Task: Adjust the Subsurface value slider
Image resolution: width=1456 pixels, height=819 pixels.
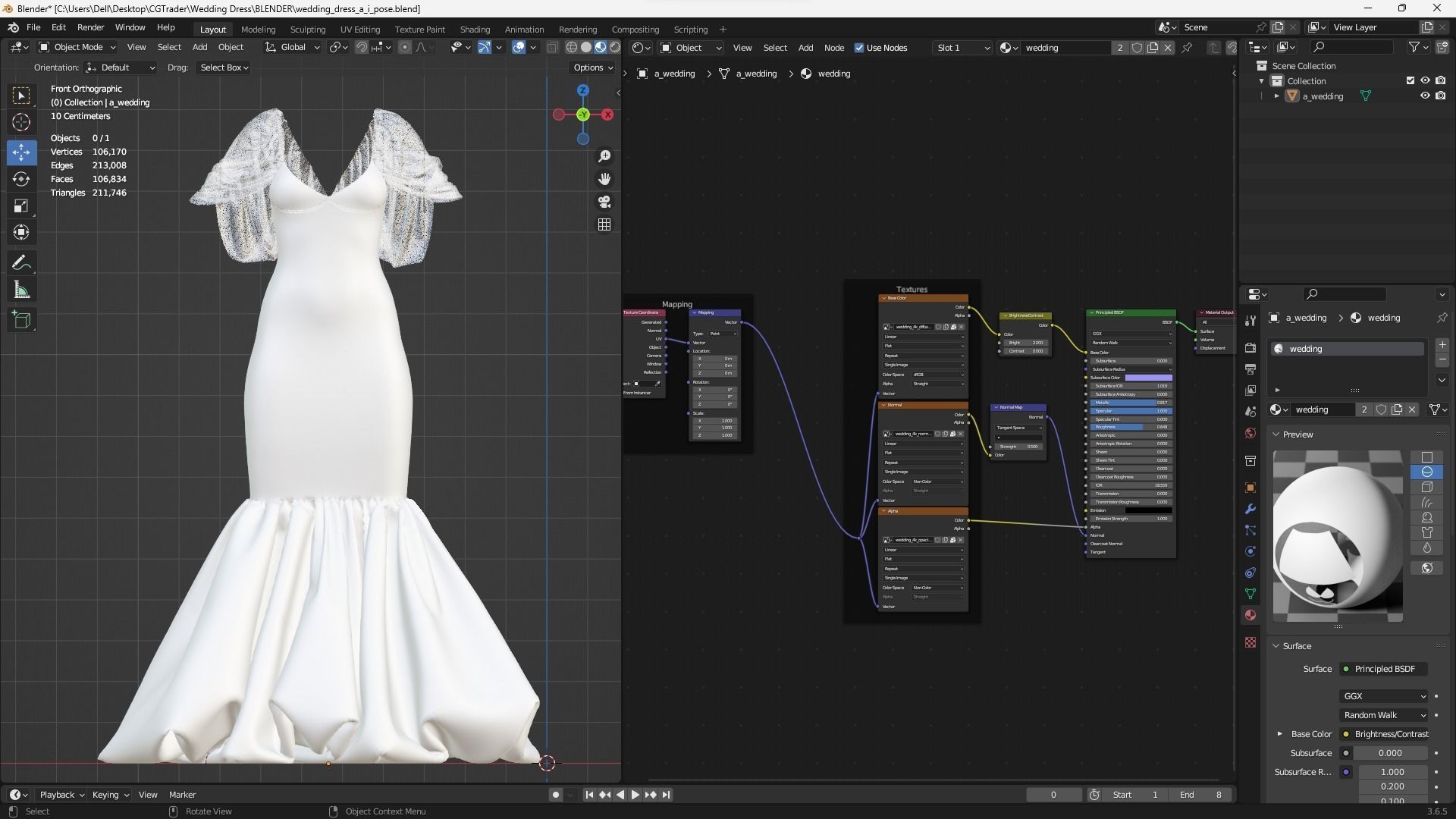Action: (x=1392, y=753)
